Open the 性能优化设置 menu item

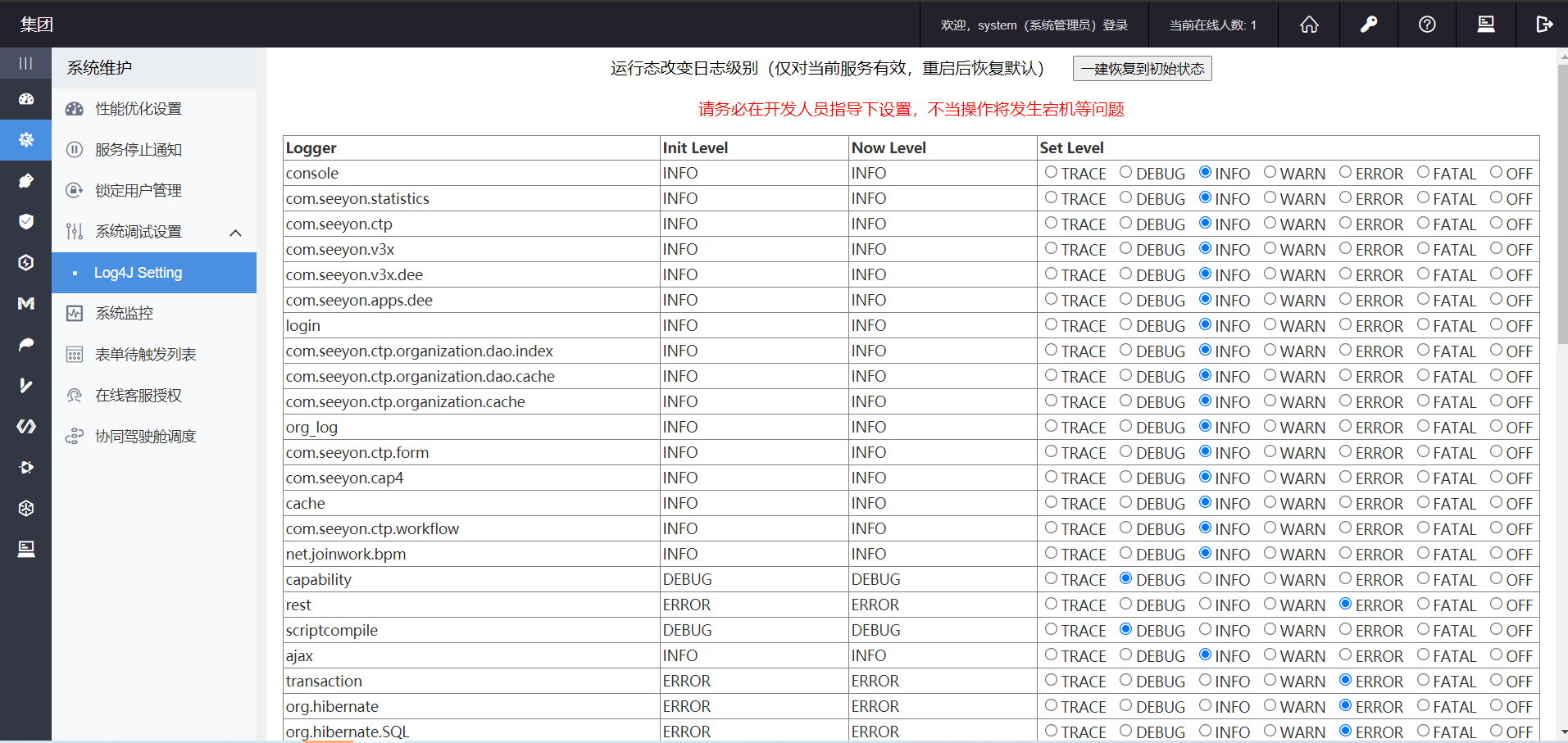(x=138, y=109)
